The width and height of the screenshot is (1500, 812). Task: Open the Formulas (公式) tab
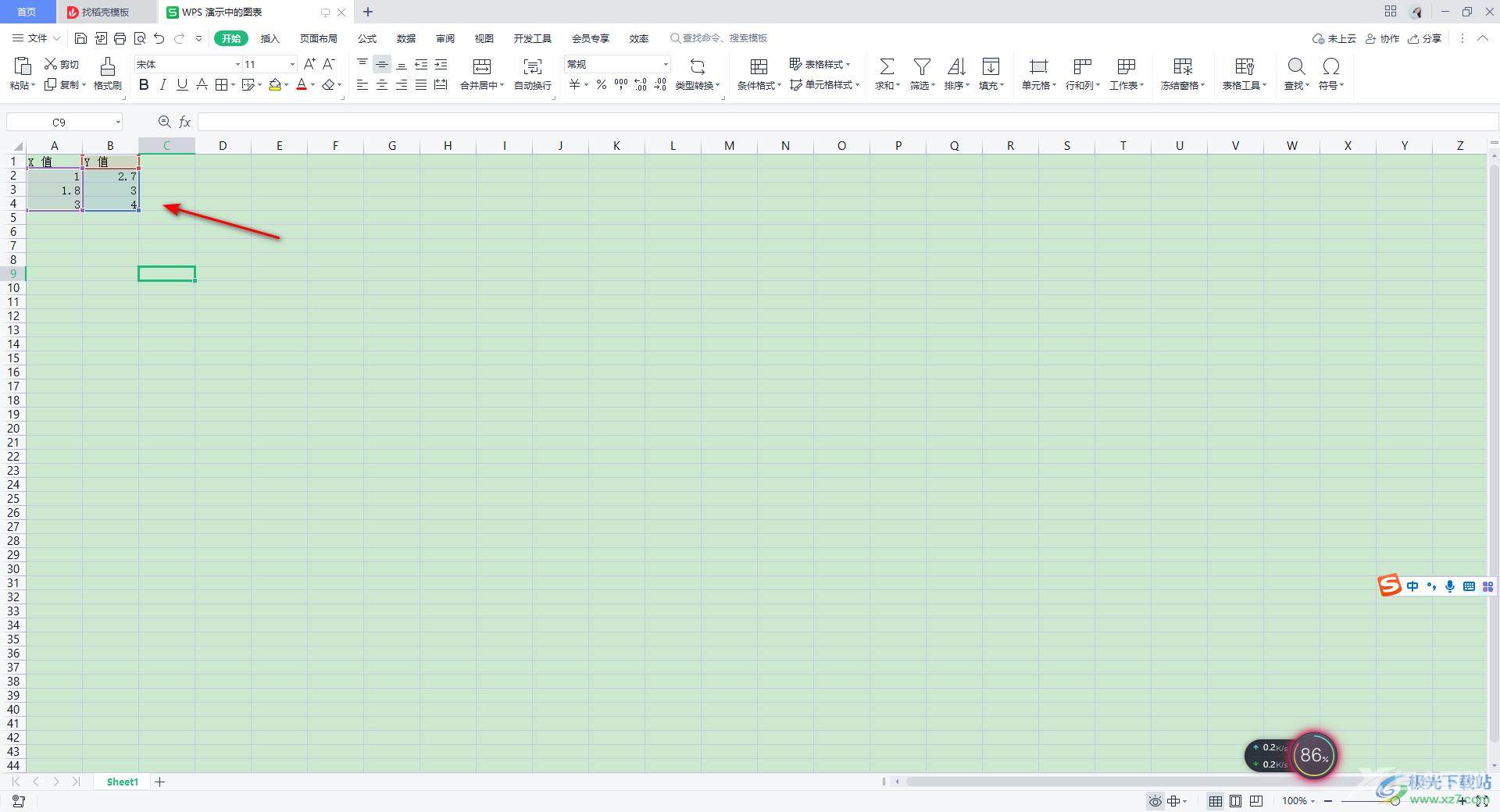tap(367, 38)
